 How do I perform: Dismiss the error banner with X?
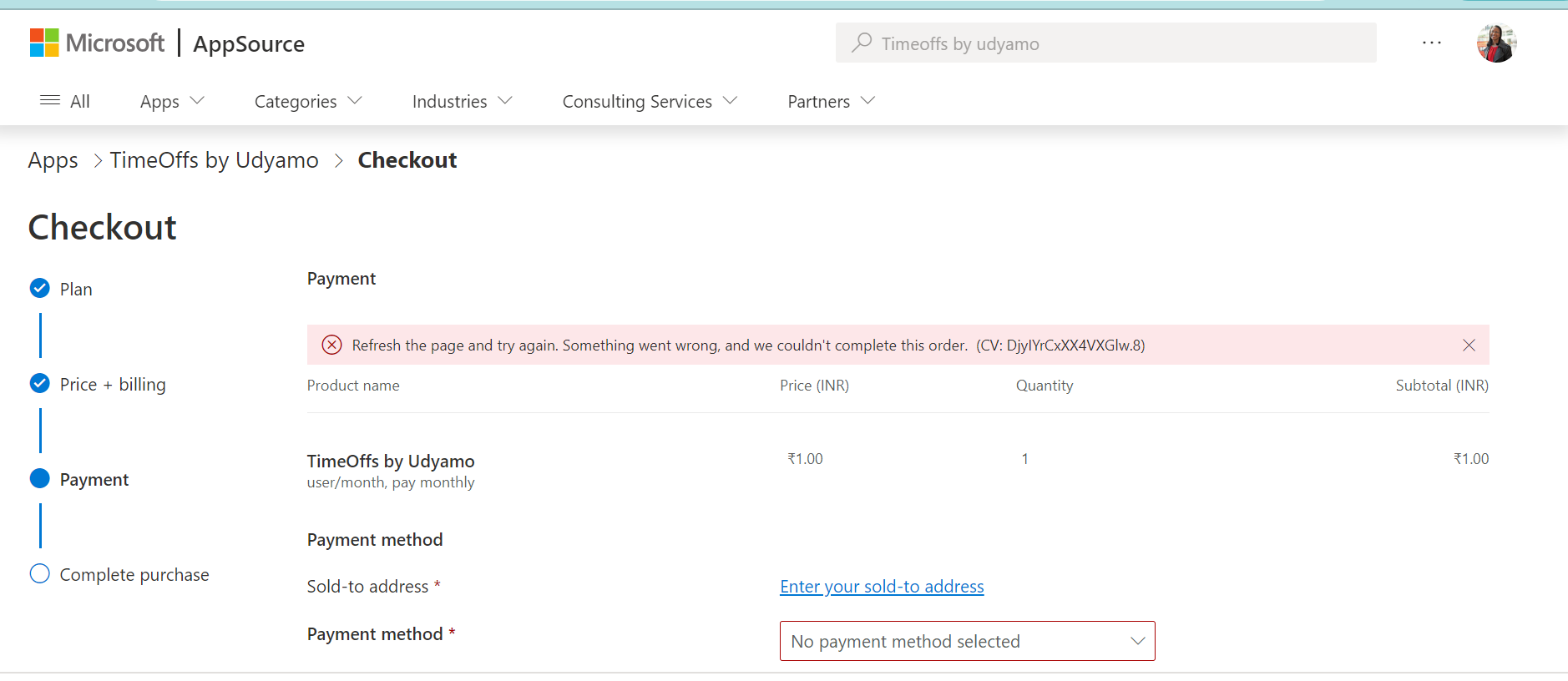click(x=1469, y=345)
